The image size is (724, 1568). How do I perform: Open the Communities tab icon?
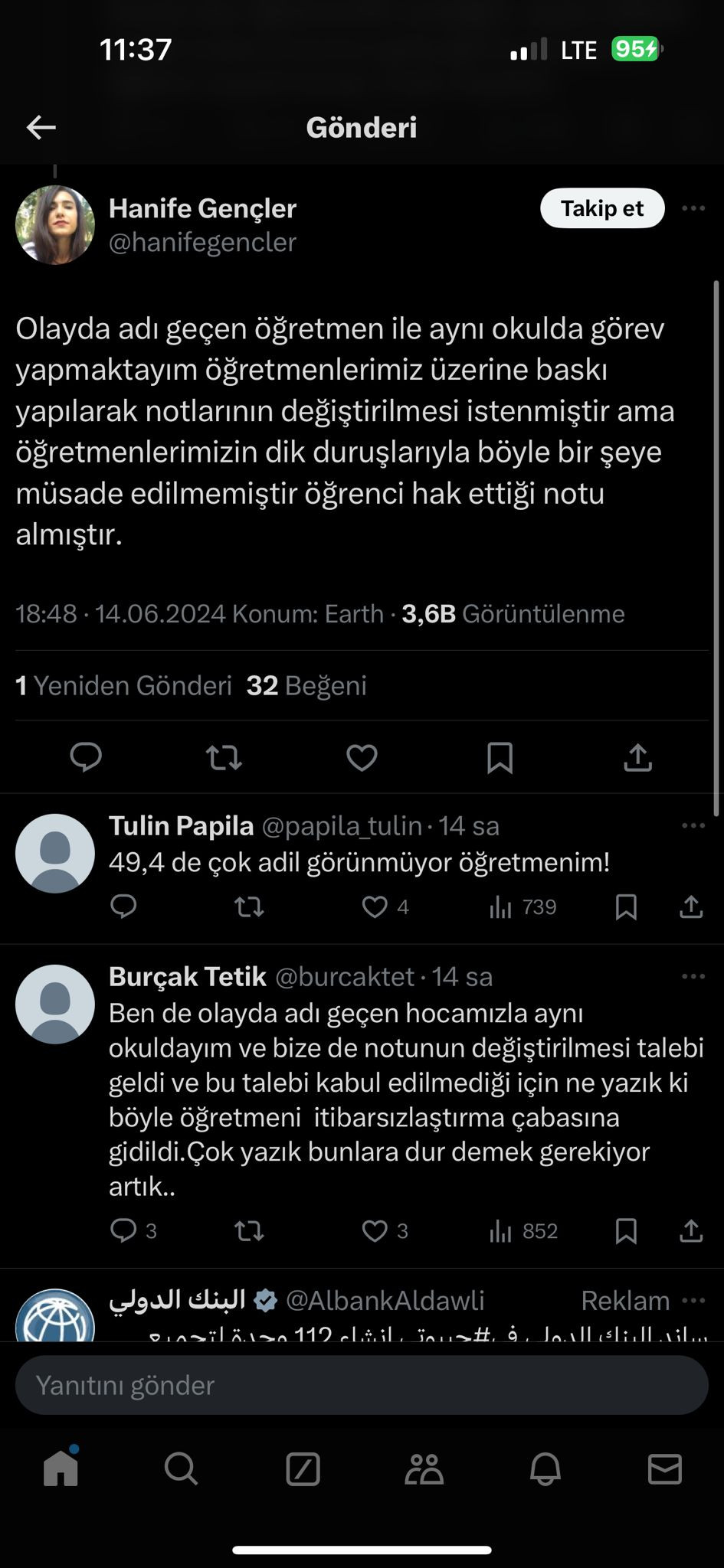(424, 1469)
